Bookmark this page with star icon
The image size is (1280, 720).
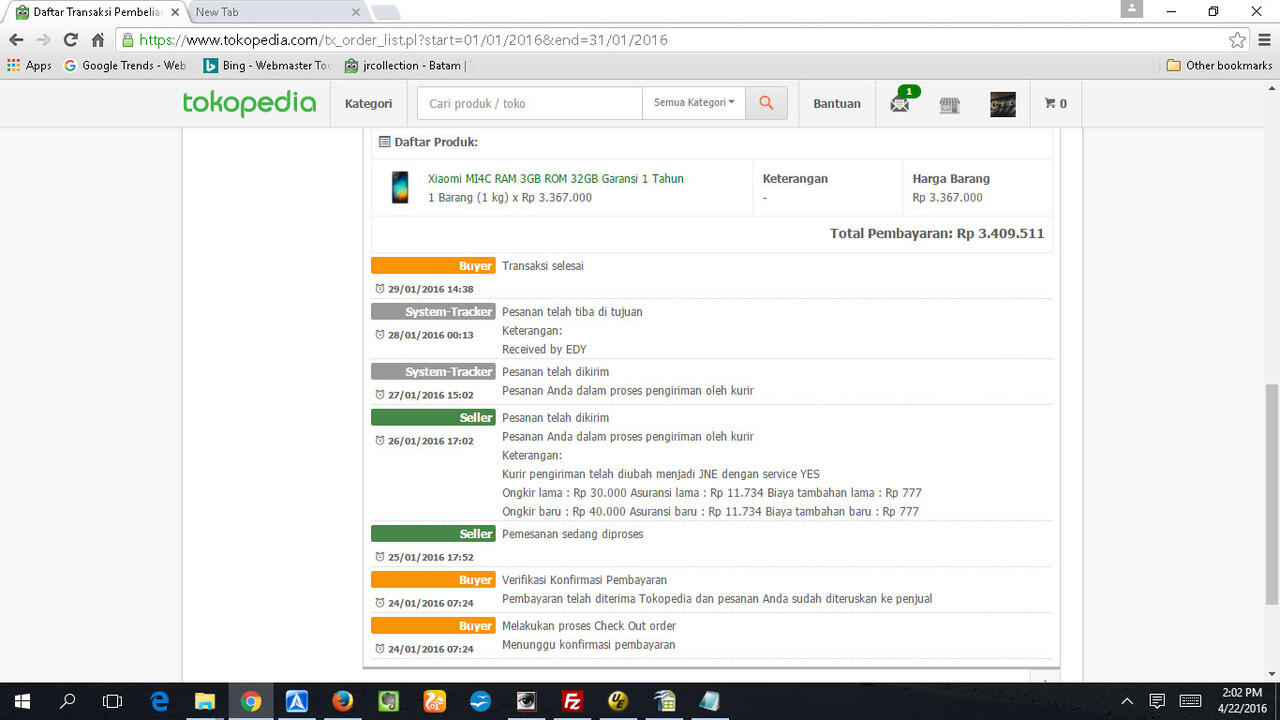point(1237,40)
